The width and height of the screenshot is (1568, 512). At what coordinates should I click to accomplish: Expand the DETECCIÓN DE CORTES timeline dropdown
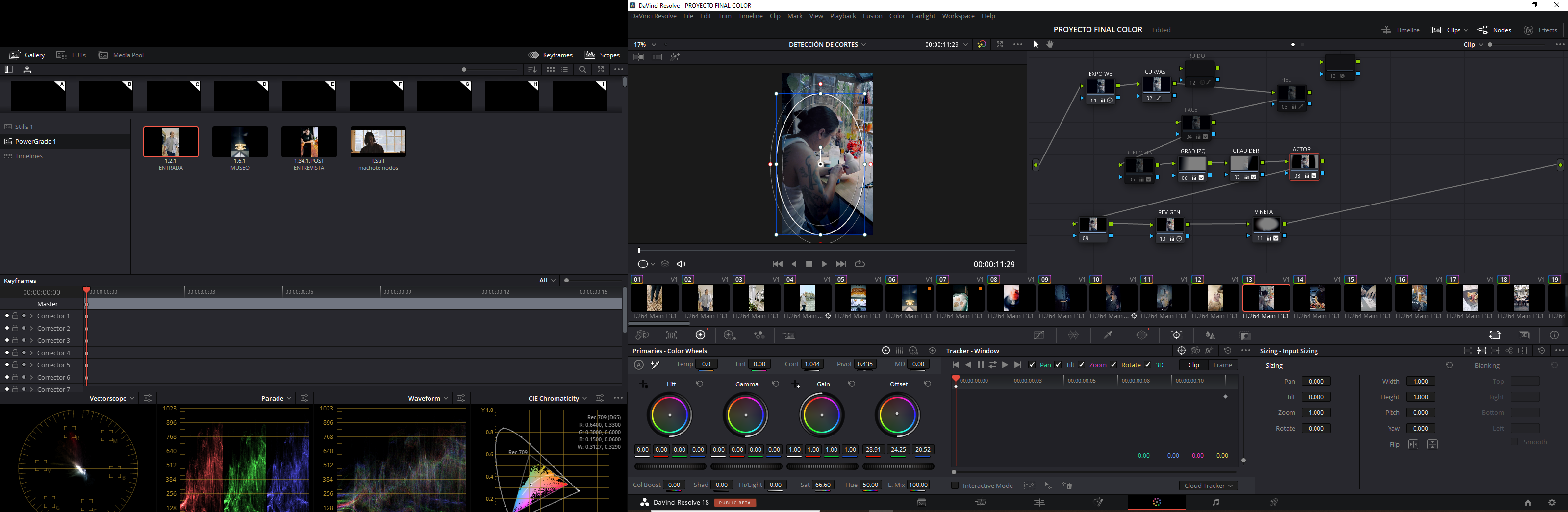click(x=827, y=45)
